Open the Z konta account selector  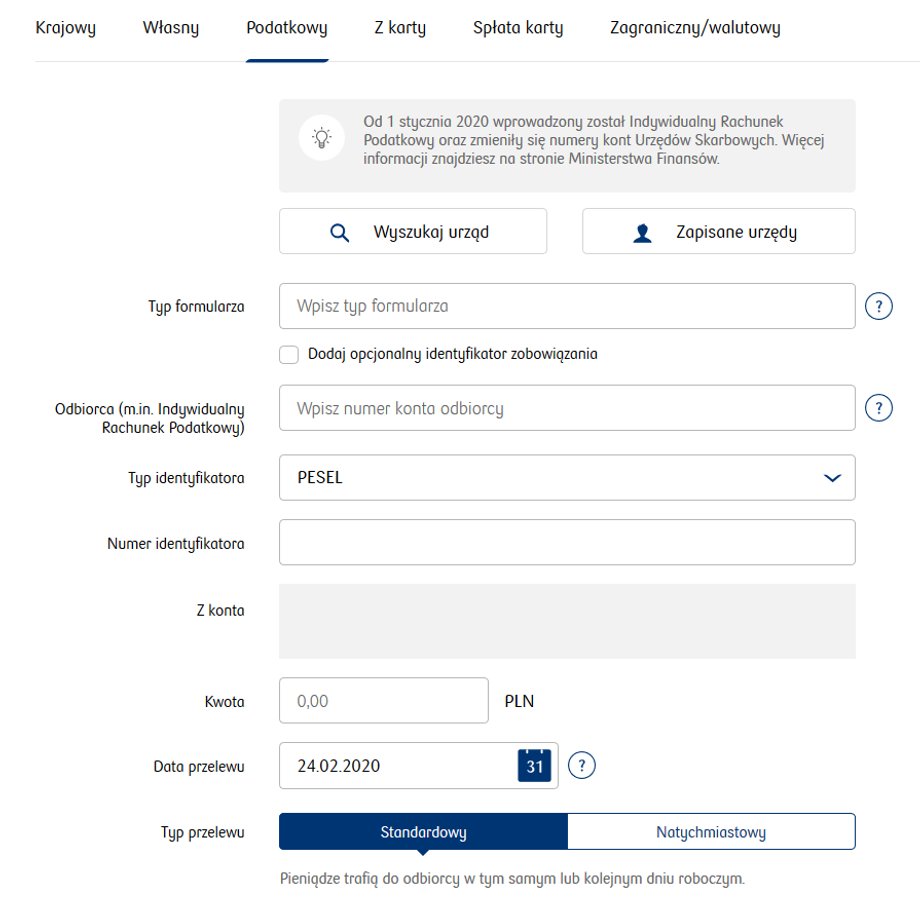coord(567,621)
